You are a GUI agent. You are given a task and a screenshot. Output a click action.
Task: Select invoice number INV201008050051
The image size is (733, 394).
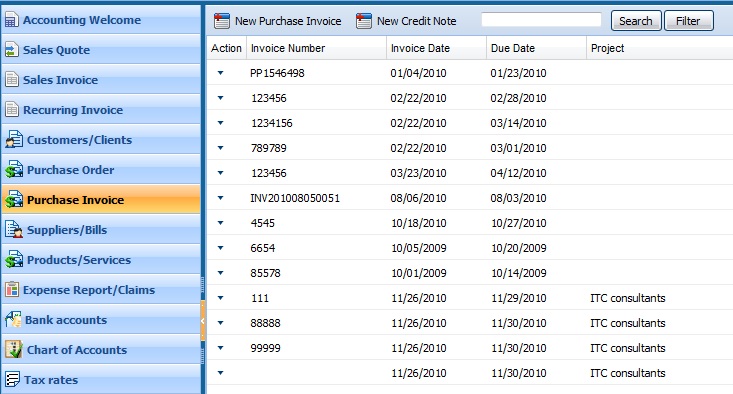(x=295, y=198)
